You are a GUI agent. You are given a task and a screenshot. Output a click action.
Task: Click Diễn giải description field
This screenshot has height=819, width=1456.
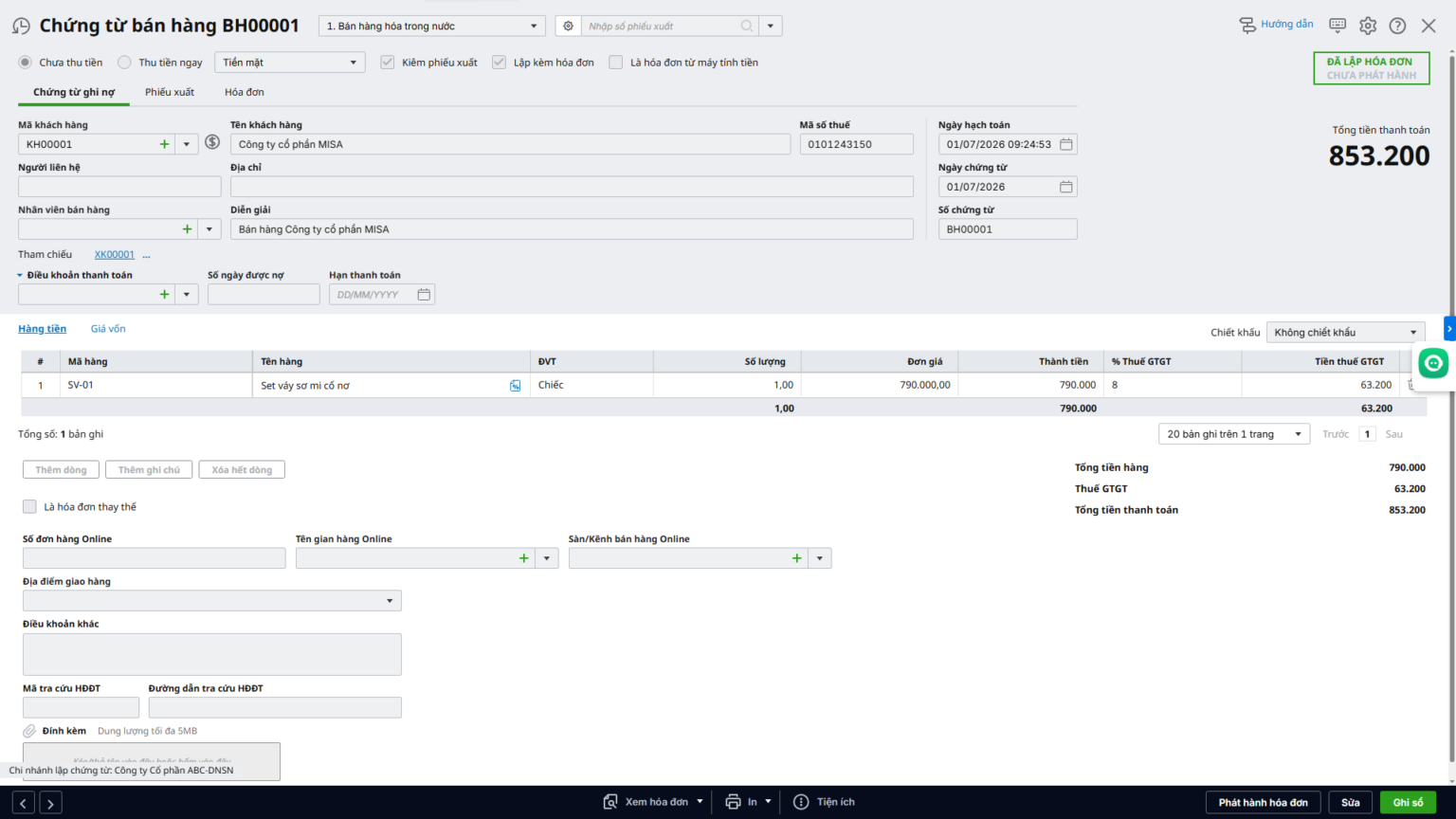[x=572, y=229]
